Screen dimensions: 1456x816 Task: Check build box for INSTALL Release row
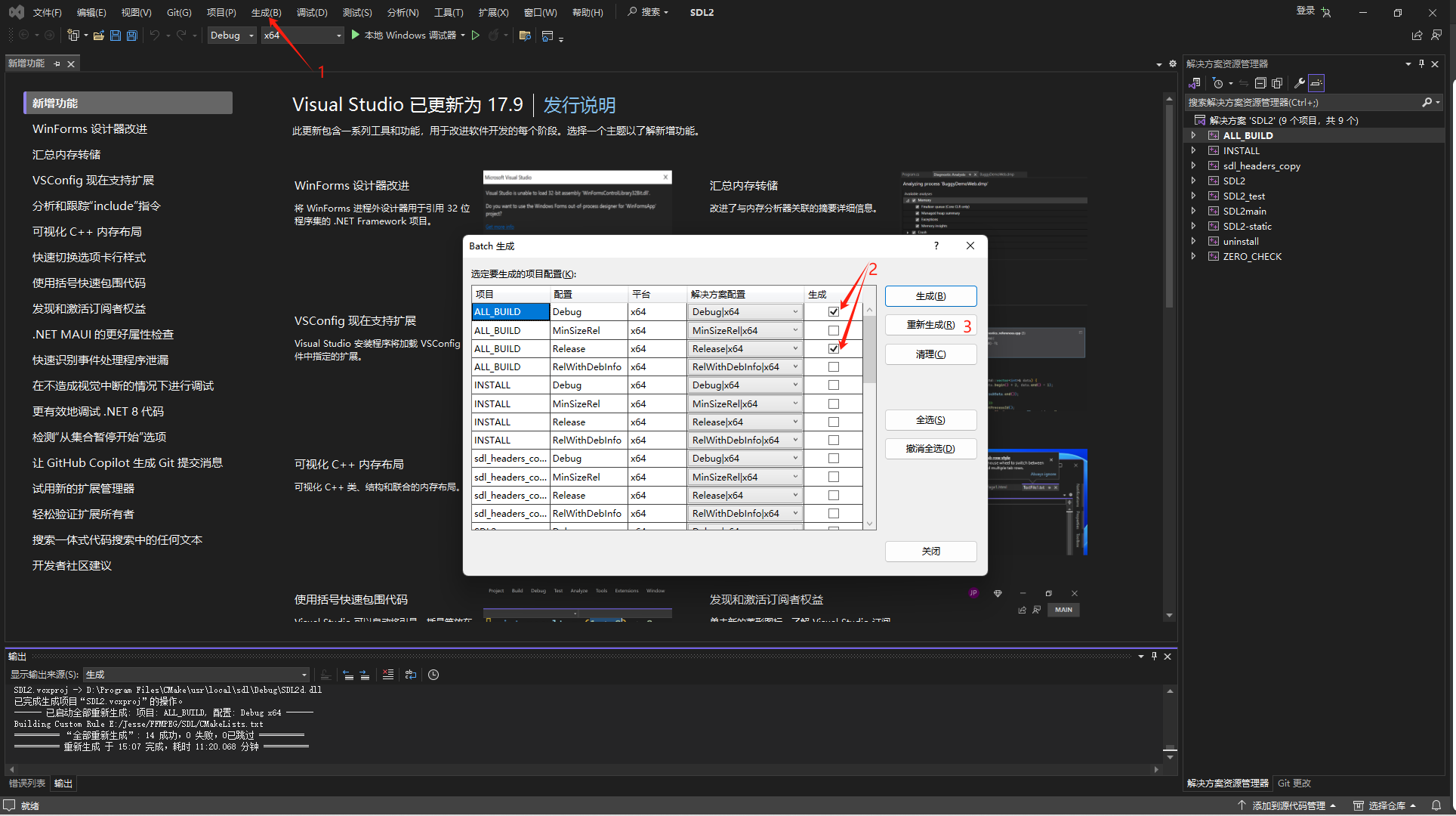(833, 422)
